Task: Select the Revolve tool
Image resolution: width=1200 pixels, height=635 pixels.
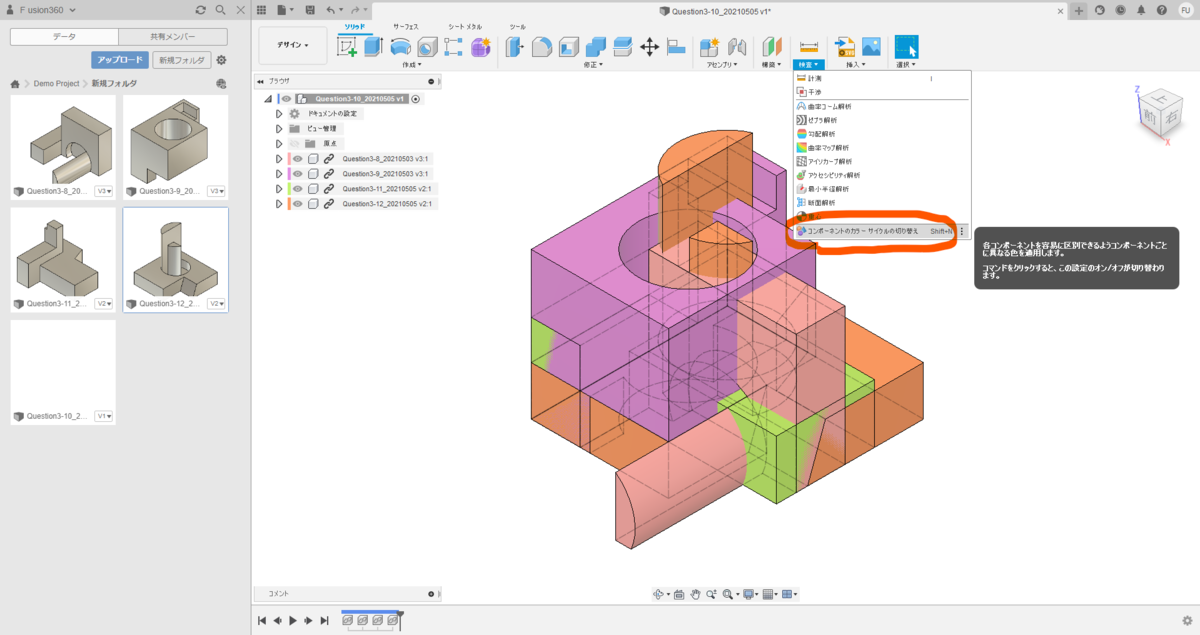Action: (400, 46)
